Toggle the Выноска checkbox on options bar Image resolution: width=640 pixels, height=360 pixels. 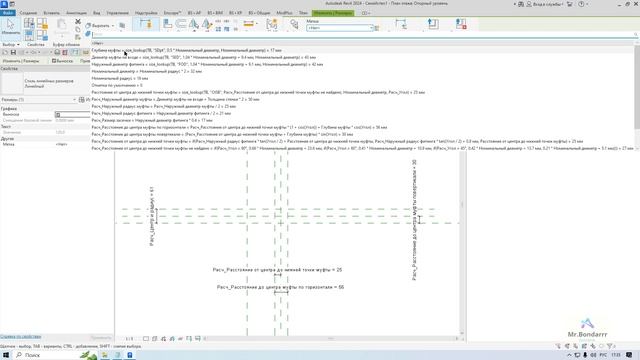click(54, 61)
